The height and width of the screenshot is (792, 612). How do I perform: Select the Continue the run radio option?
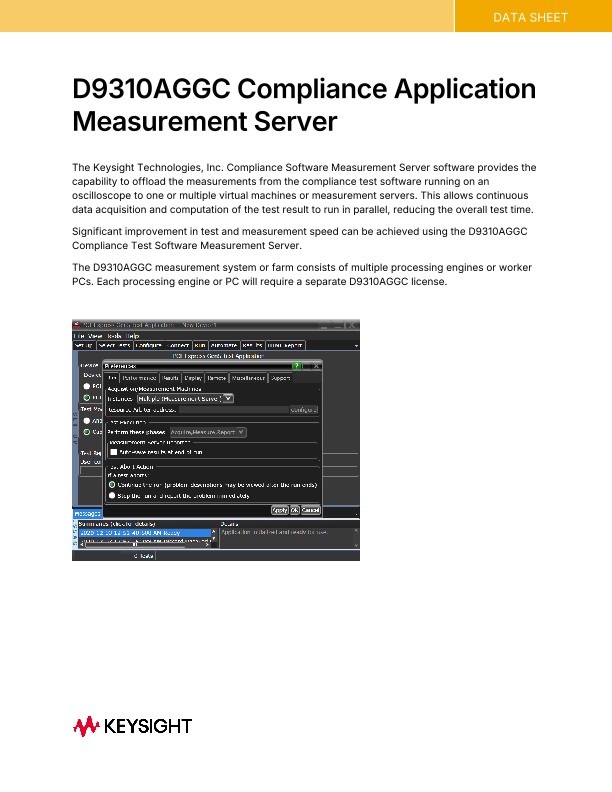pos(112,484)
